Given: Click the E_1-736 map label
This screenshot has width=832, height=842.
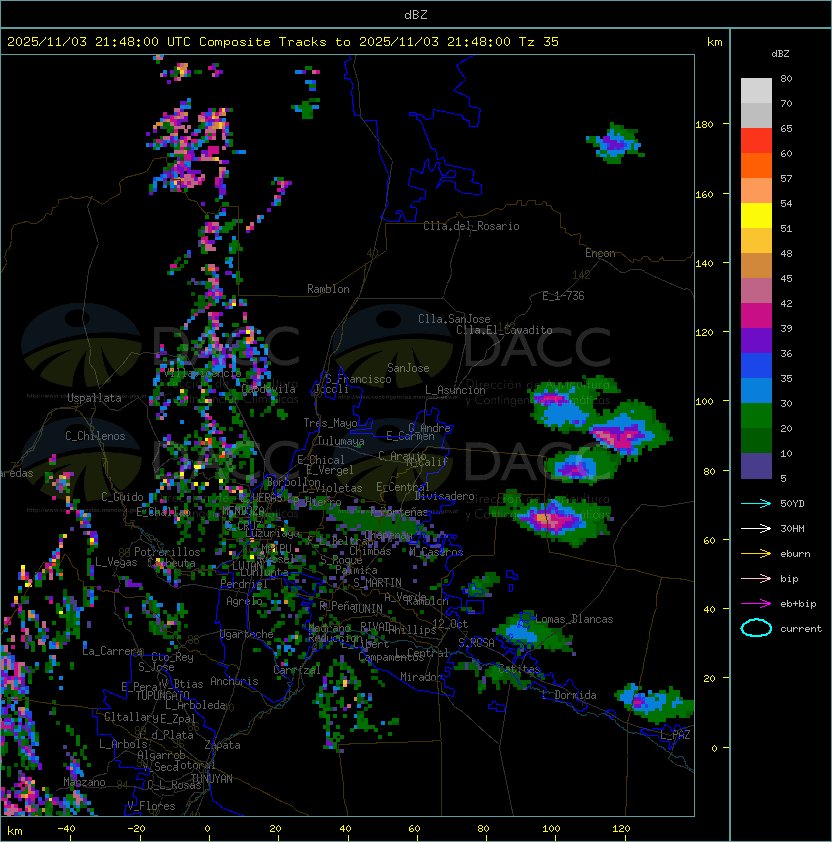Looking at the screenshot, I should 563,296.
